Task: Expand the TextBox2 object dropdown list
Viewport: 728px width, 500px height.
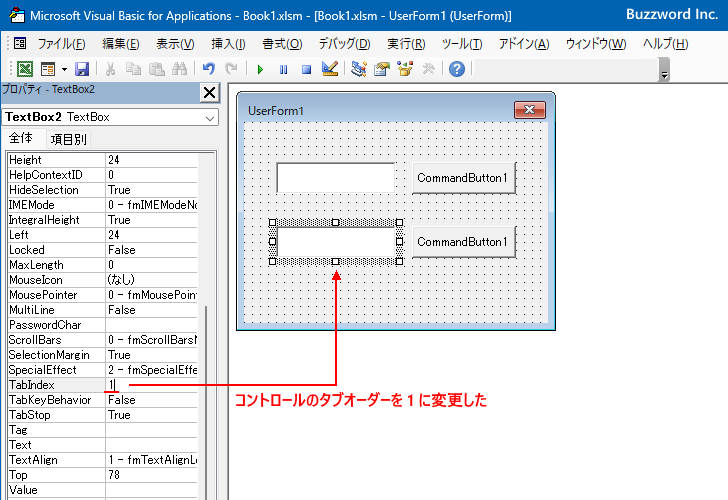Action: coord(210,117)
